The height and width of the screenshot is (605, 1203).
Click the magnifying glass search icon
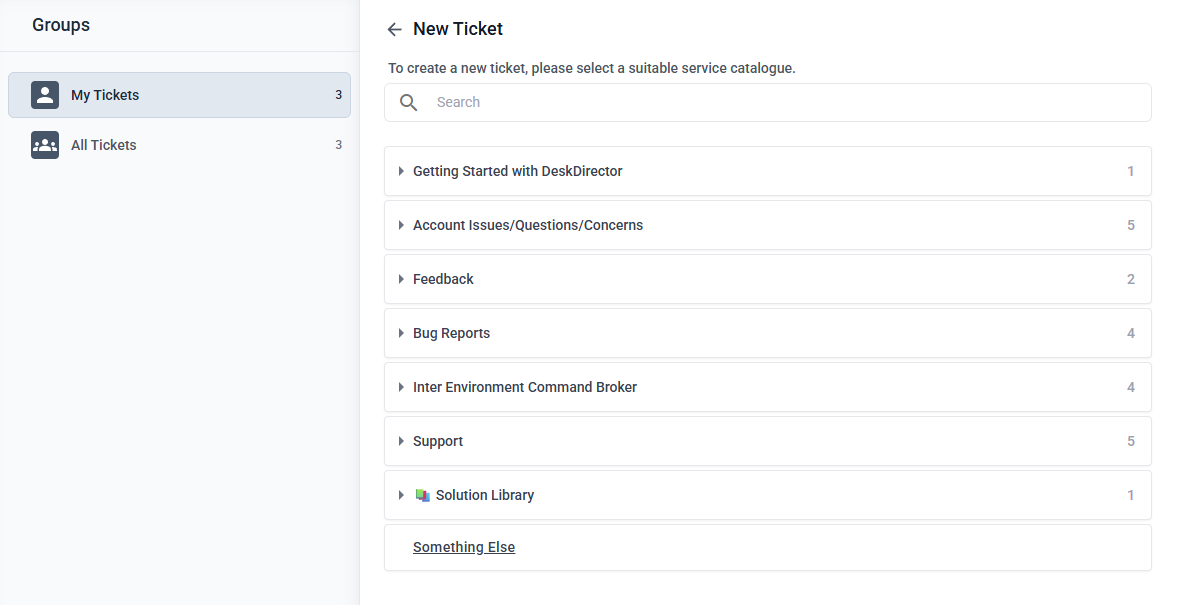(409, 102)
